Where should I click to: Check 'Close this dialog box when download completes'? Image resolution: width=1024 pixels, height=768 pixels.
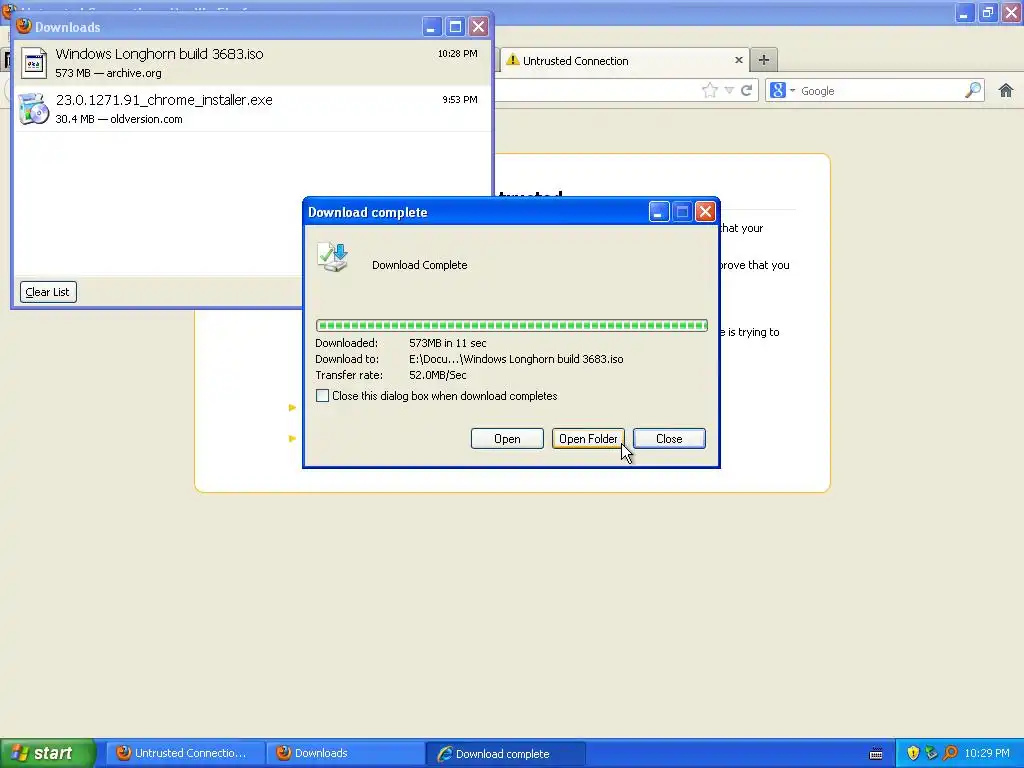coord(323,396)
